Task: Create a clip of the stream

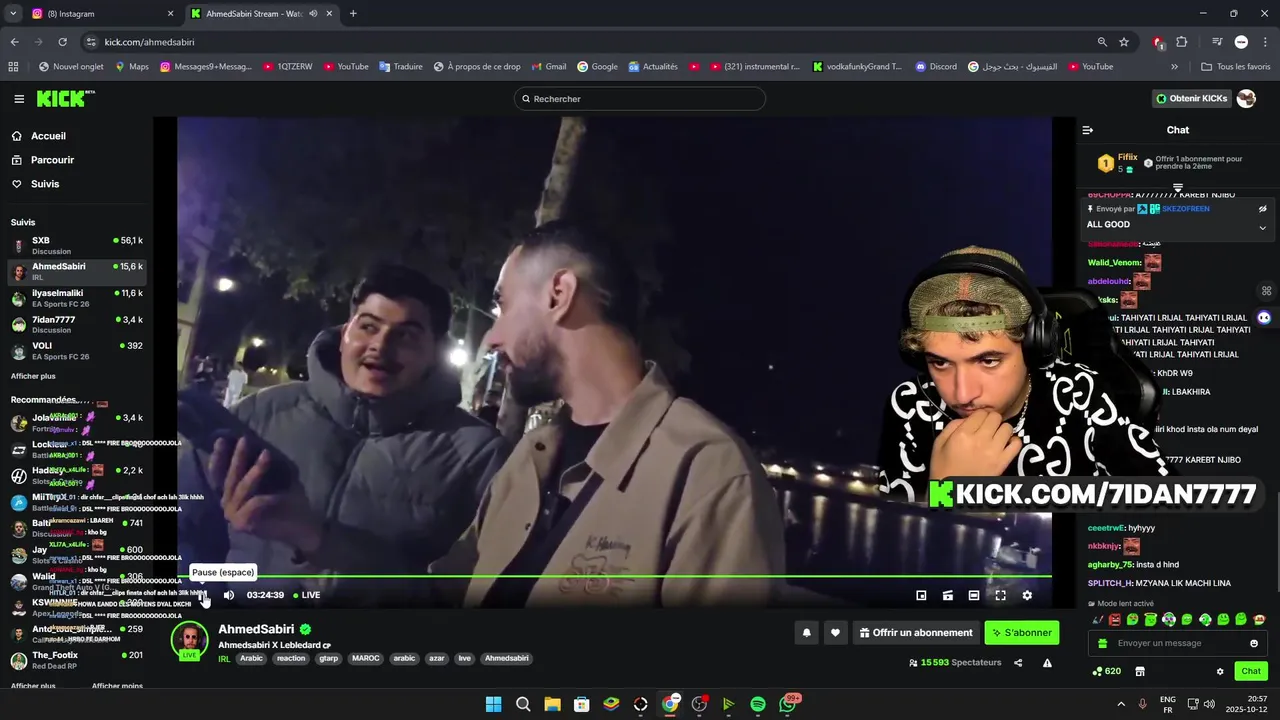Action: click(948, 595)
